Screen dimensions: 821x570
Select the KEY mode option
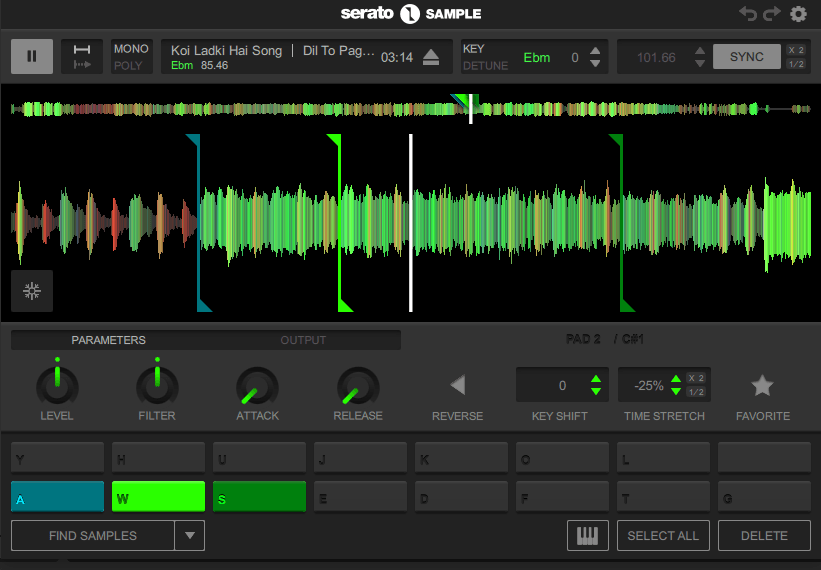pos(473,49)
